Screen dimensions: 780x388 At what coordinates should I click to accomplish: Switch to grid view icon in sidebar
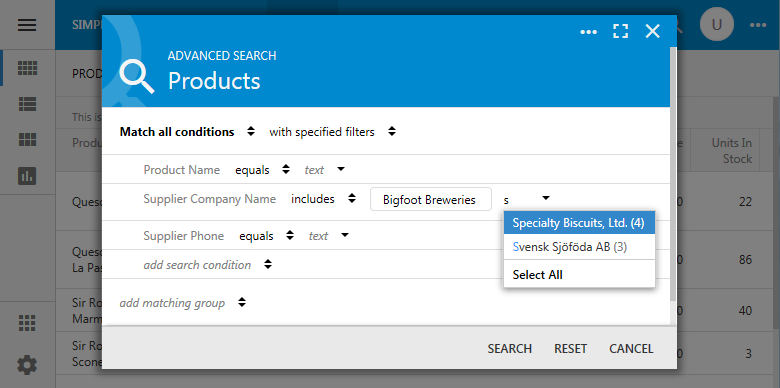(x=27, y=68)
